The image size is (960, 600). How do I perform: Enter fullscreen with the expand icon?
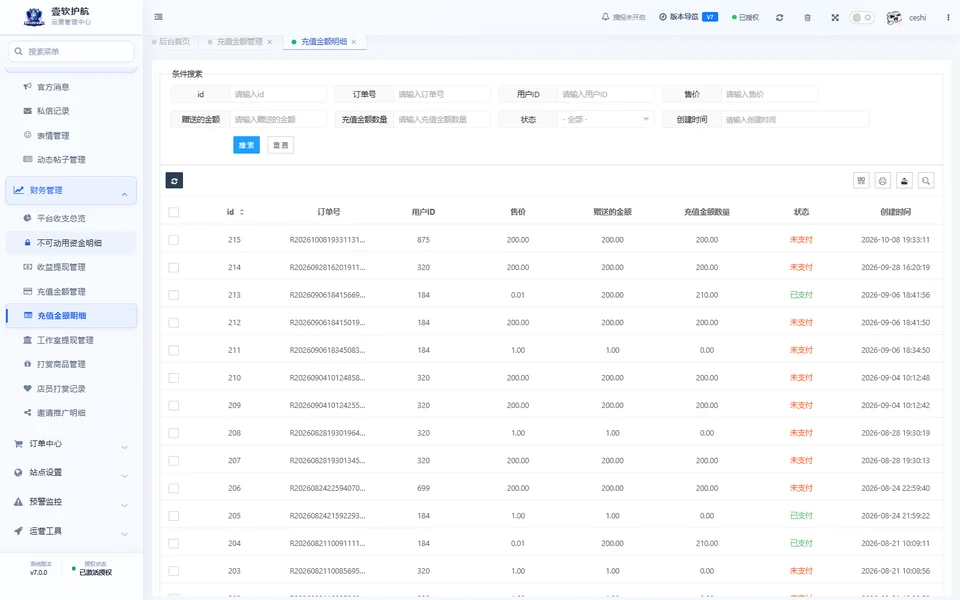pos(835,18)
